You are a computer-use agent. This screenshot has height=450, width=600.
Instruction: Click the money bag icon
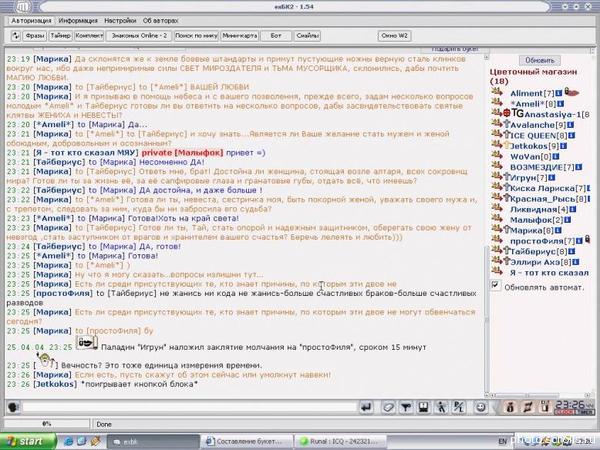pos(510,407)
